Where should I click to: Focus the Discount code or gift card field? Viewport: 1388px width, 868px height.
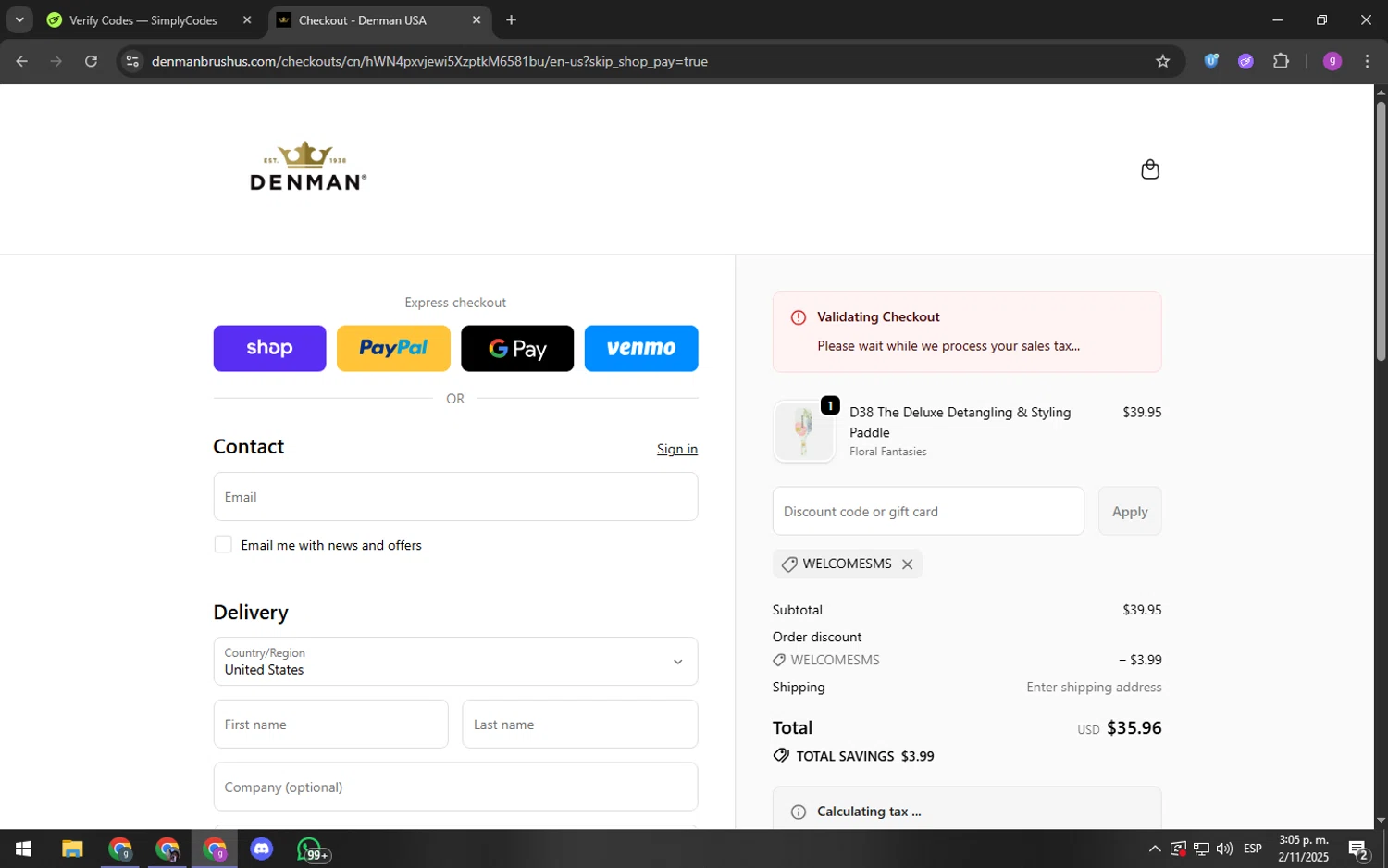coord(928,511)
